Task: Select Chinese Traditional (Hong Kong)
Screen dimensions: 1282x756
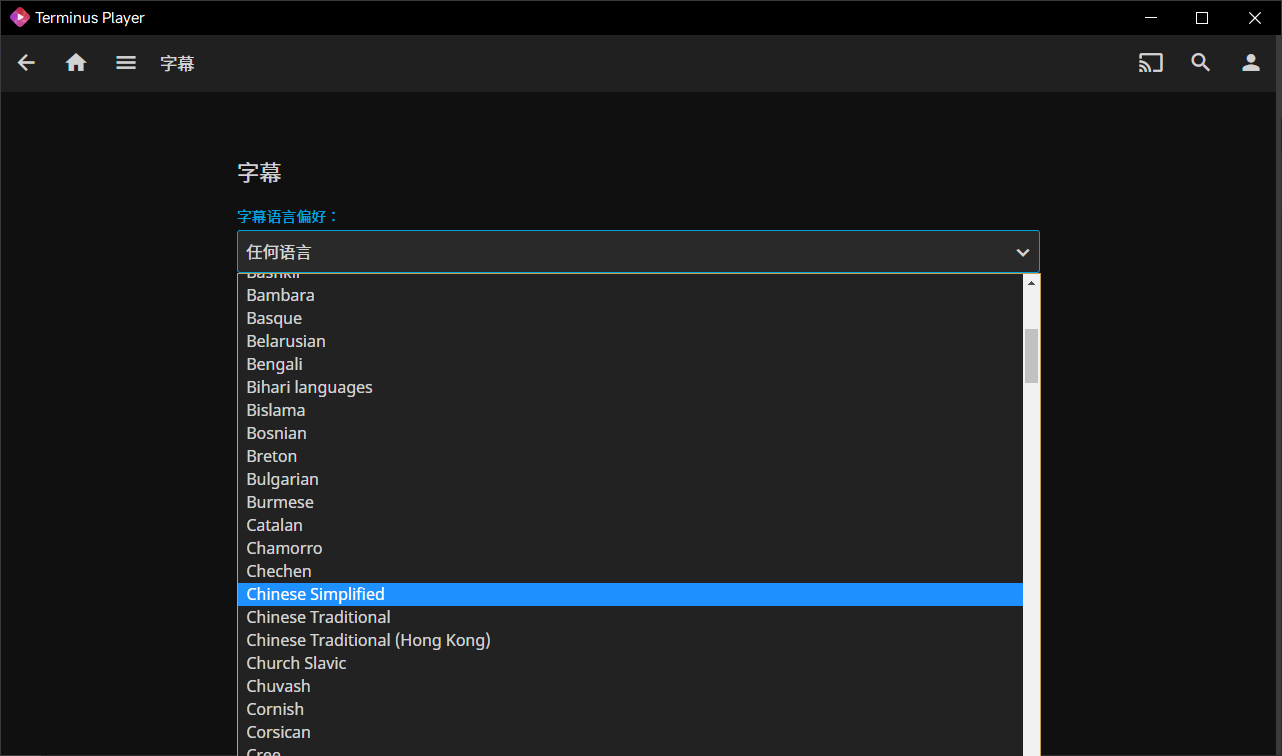Action: coord(368,640)
